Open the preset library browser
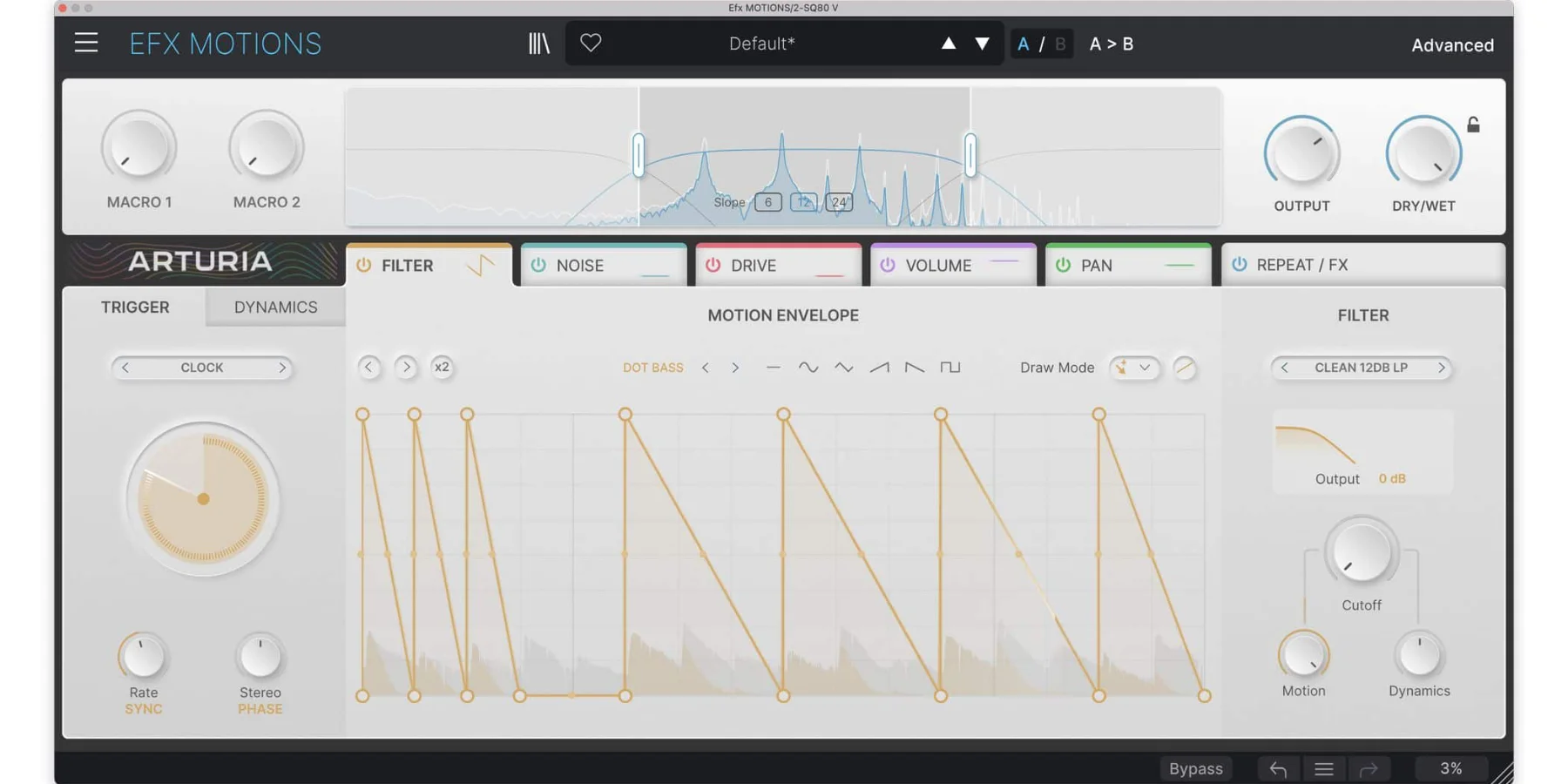1568x784 pixels. (x=538, y=43)
